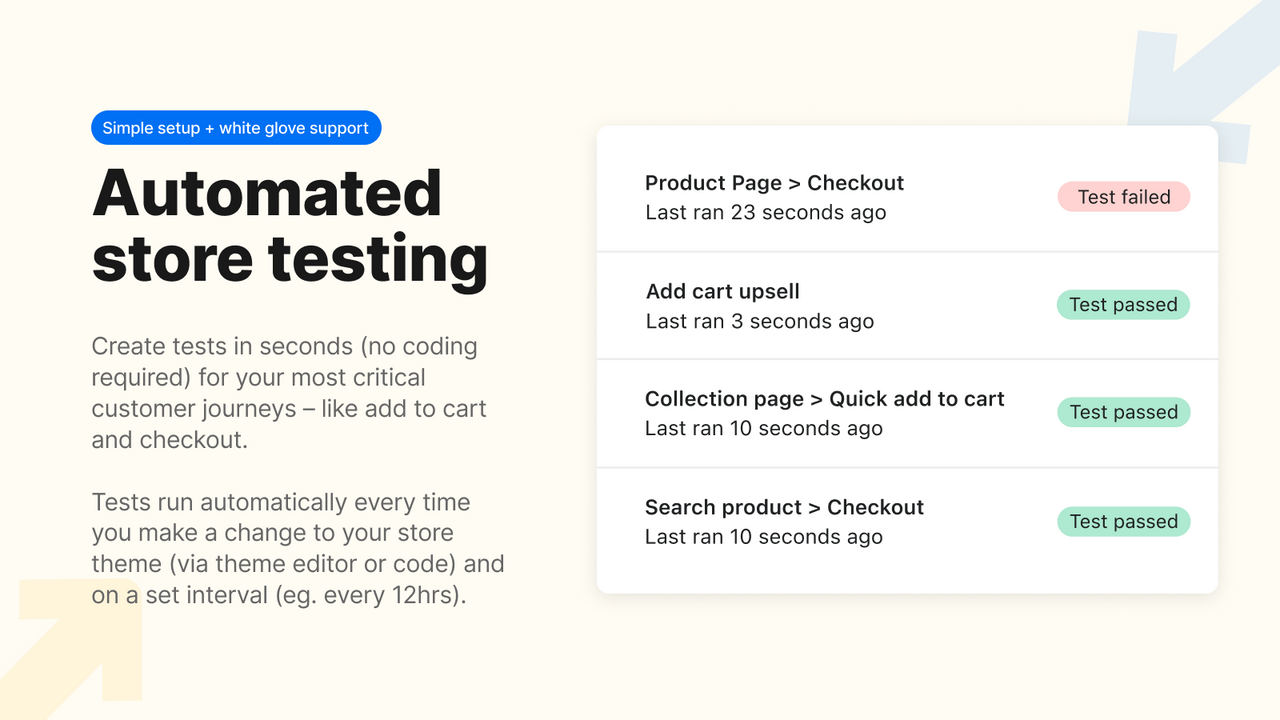The height and width of the screenshot is (720, 1280).
Task: Click the 'Test passed' badge on the last row
Action: (x=1123, y=521)
